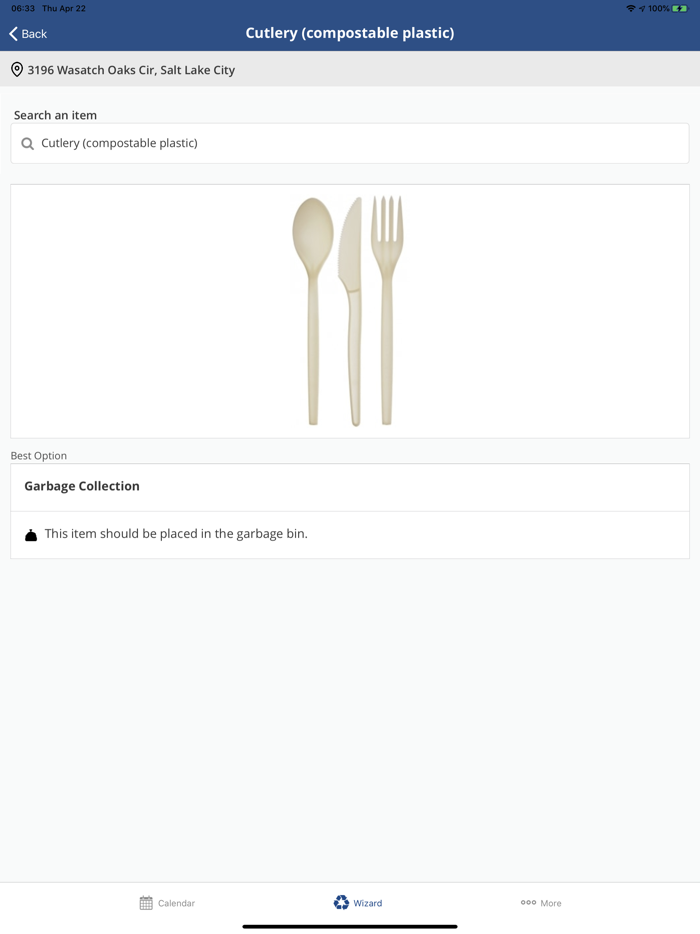700x934 pixels.
Task: Open the More tab label
Action: coord(551,903)
